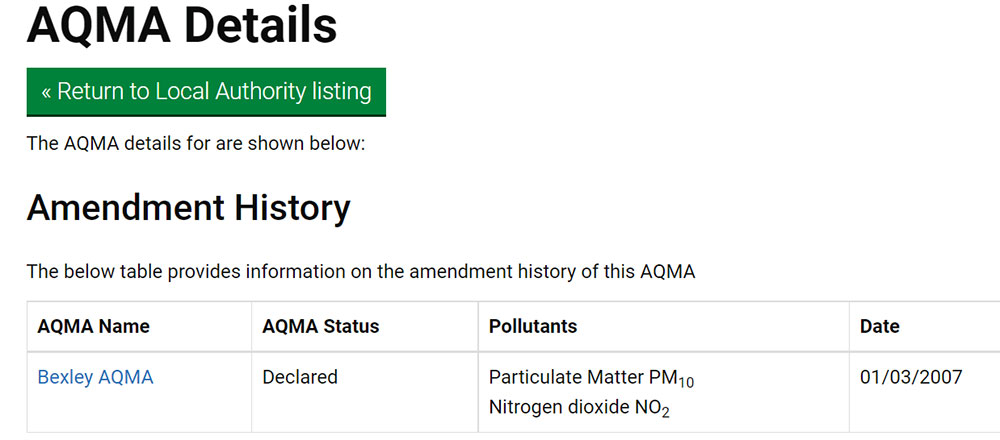The height and width of the screenshot is (440, 1000).
Task: Click the word 'Bexley' in the table link
Action: coord(65,378)
